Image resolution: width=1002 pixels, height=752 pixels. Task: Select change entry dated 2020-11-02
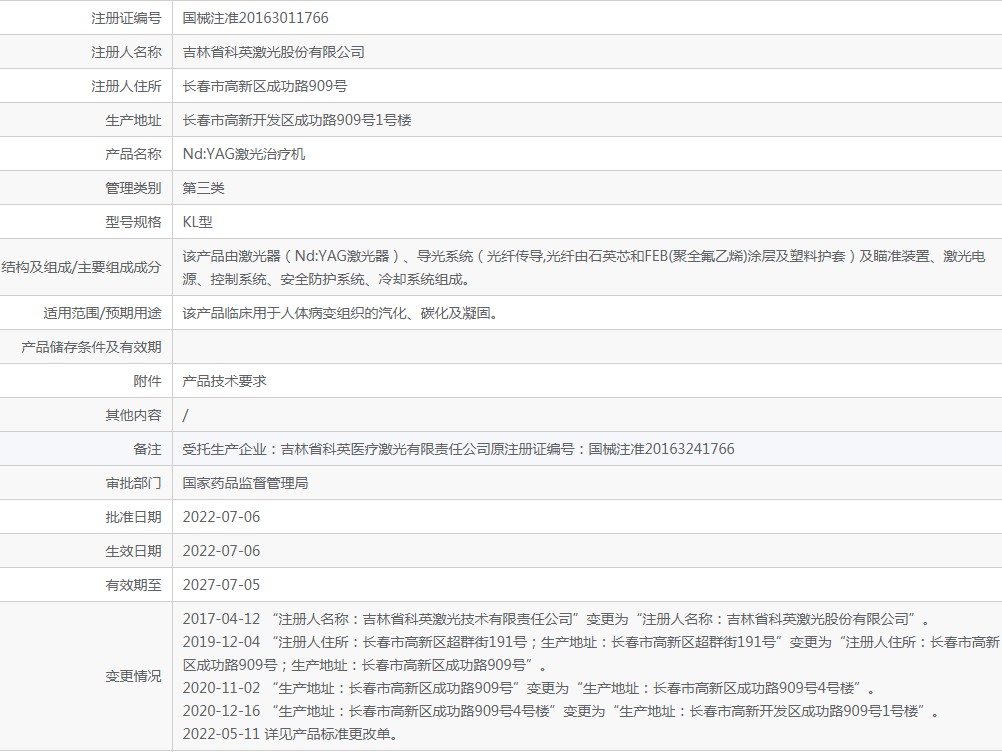coord(529,688)
